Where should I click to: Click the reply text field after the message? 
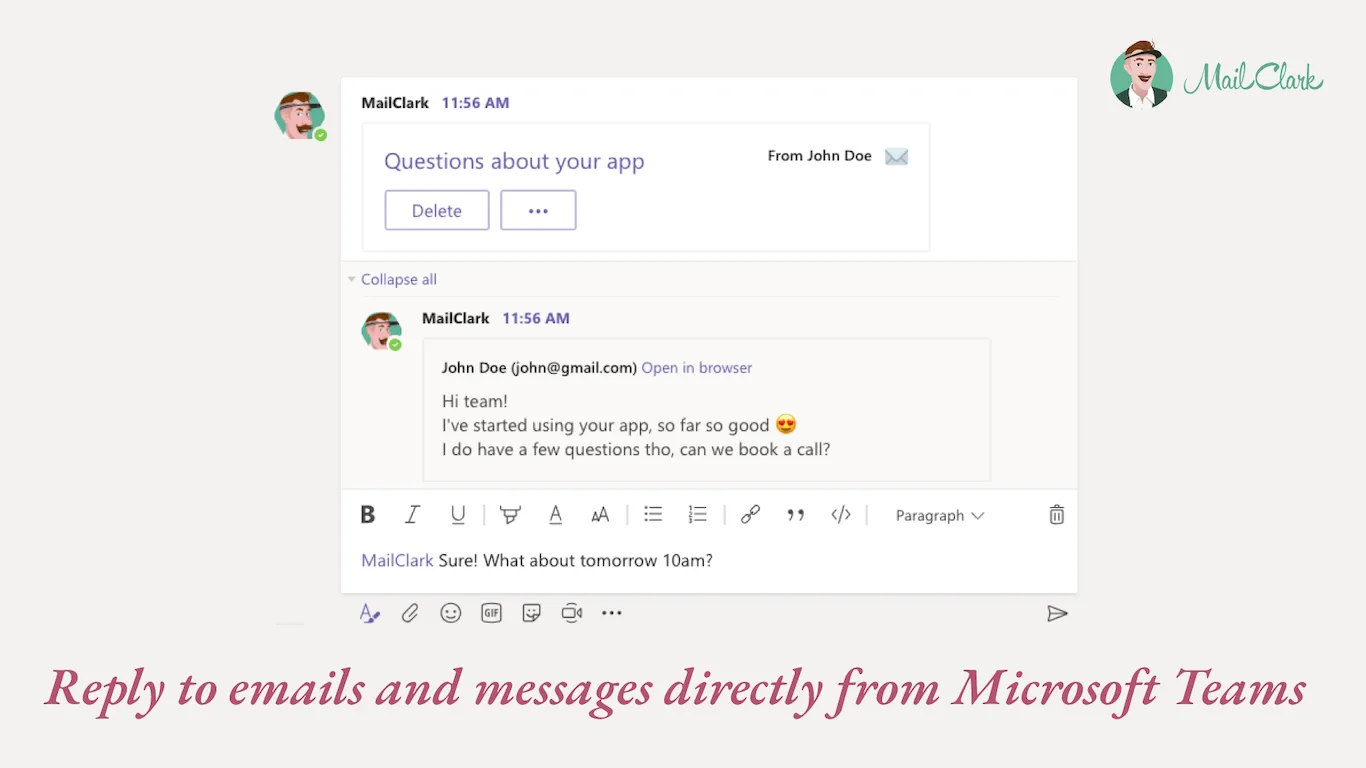(x=709, y=561)
